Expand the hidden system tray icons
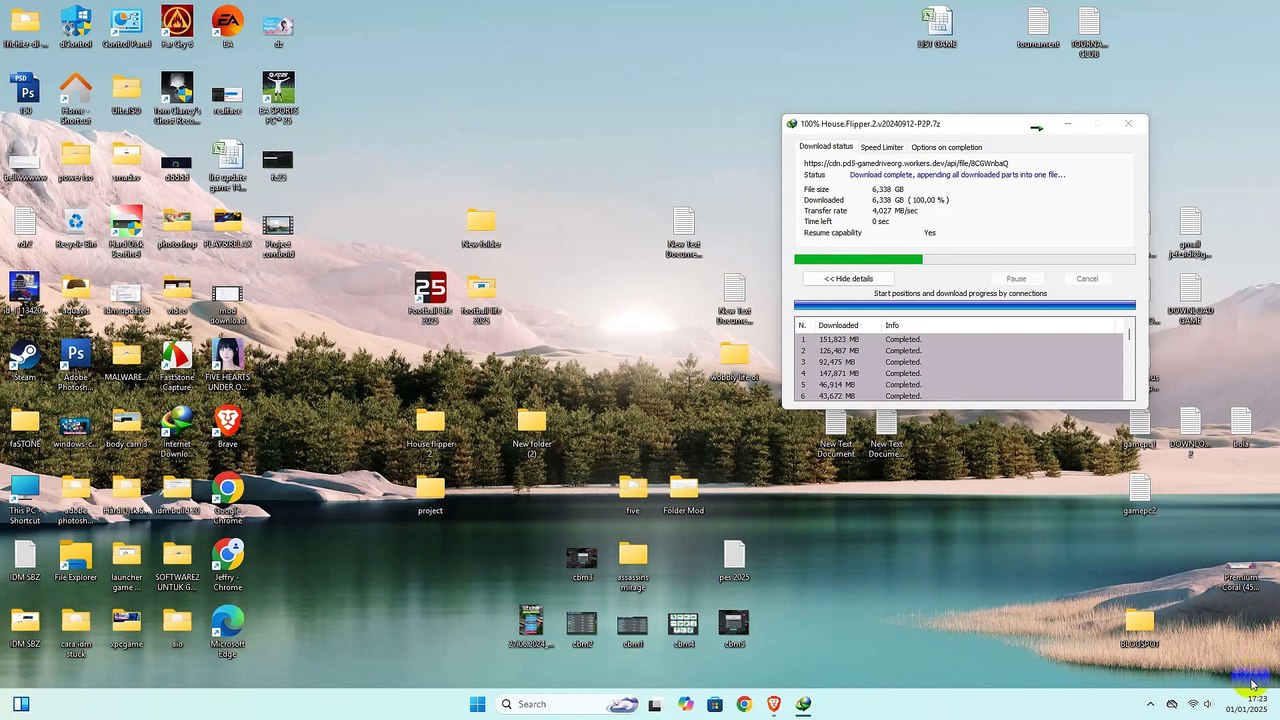This screenshot has height=720, width=1280. click(1150, 704)
